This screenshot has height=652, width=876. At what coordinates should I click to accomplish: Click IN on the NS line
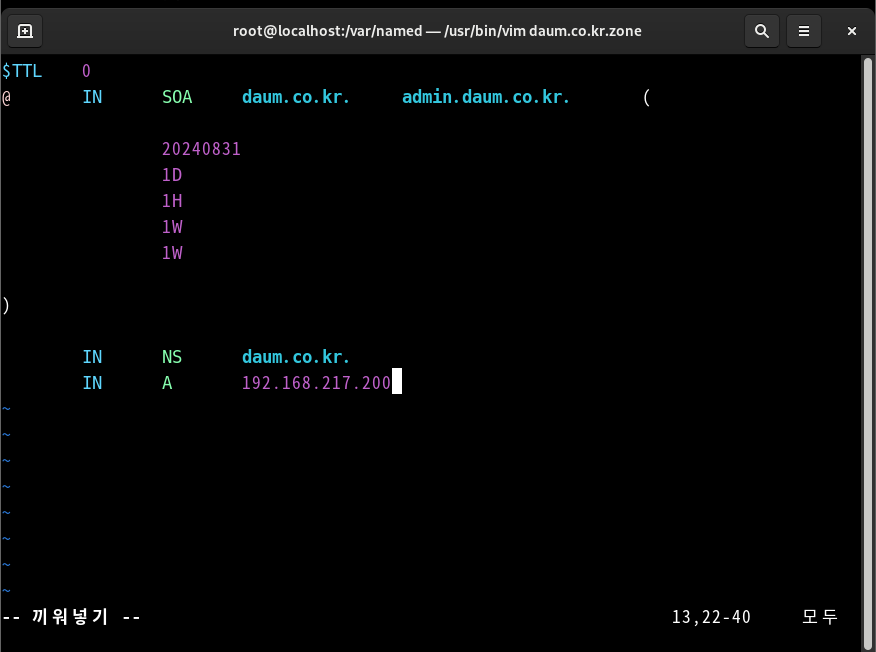pyautogui.click(x=92, y=357)
